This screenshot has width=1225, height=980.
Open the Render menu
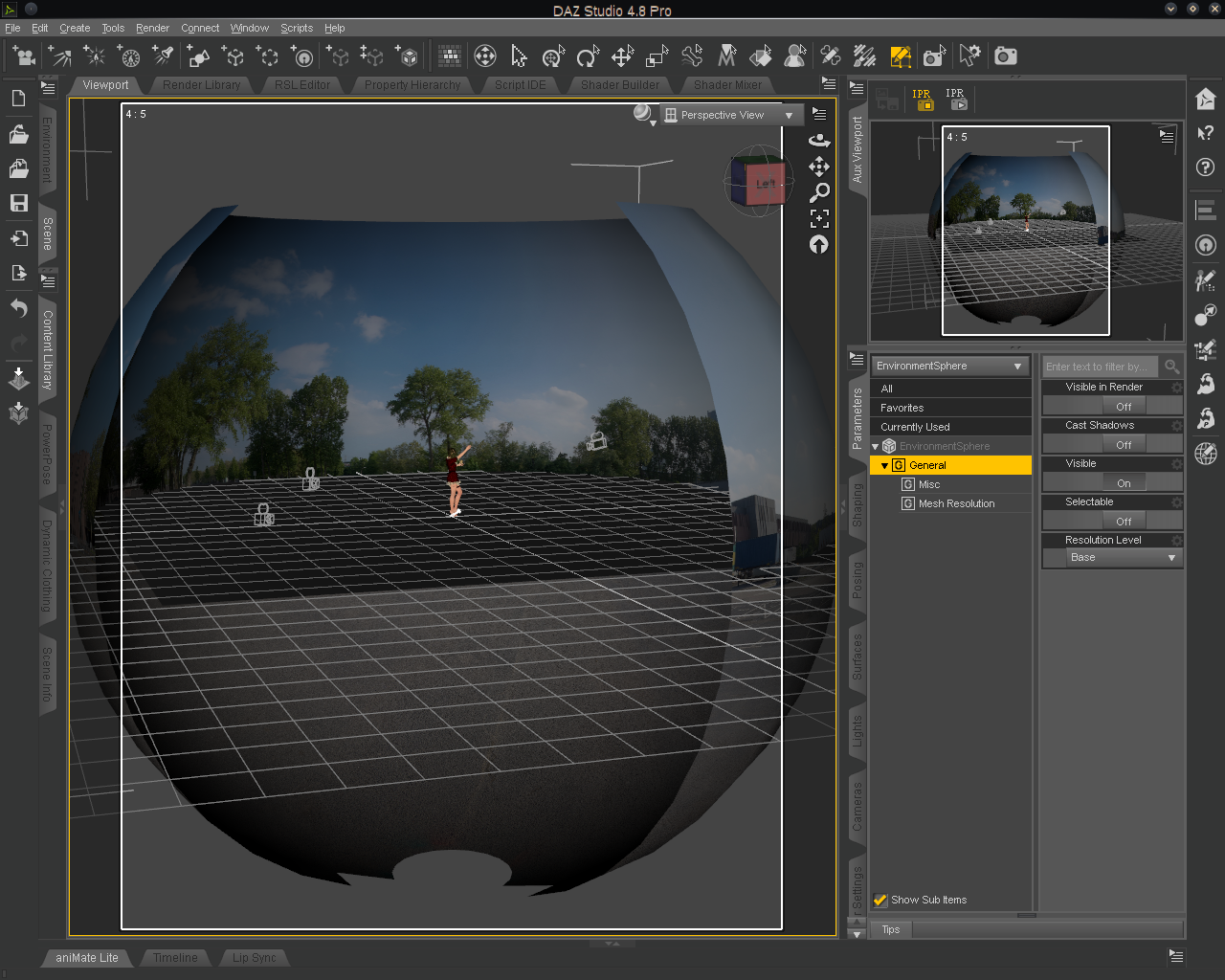point(152,28)
